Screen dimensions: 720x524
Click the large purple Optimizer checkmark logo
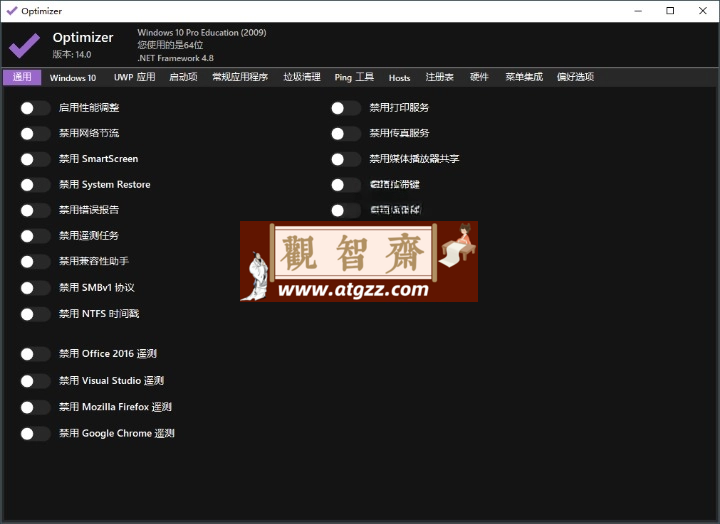click(x=24, y=45)
